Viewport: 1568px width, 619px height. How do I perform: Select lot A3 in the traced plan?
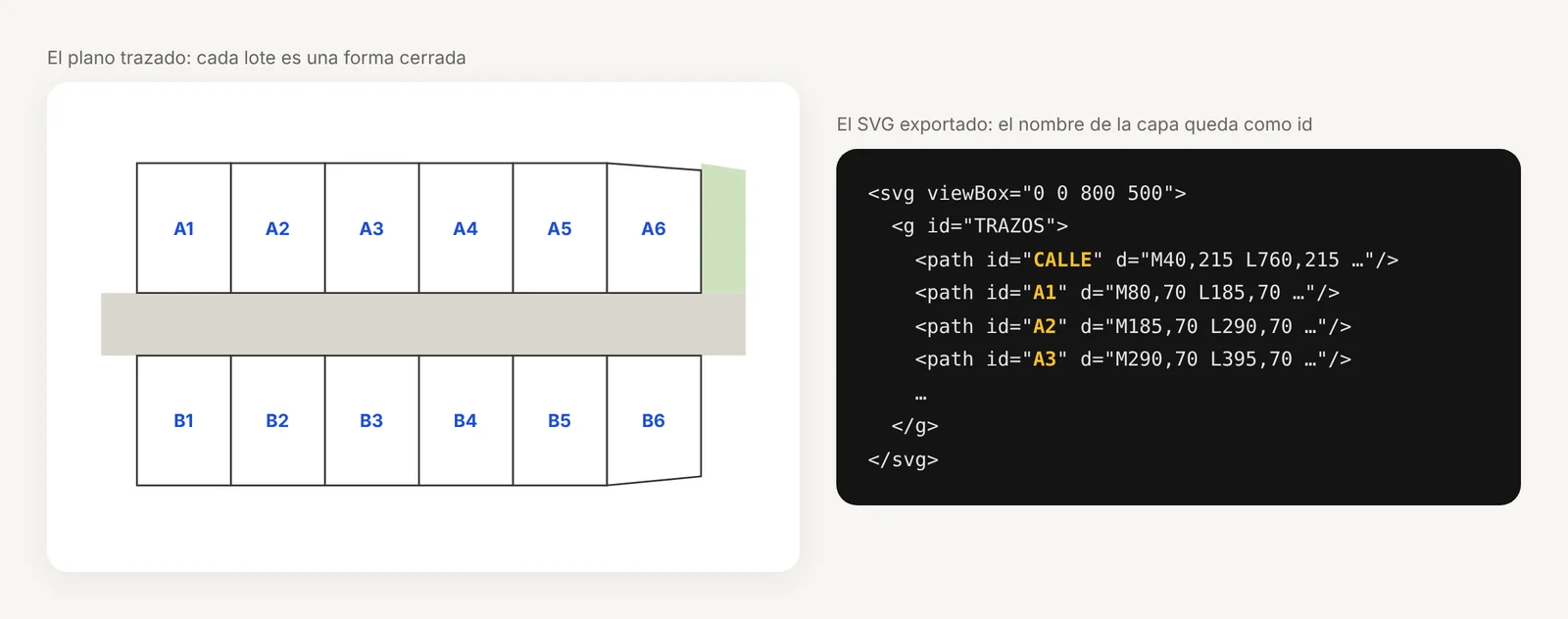pyautogui.click(x=371, y=228)
